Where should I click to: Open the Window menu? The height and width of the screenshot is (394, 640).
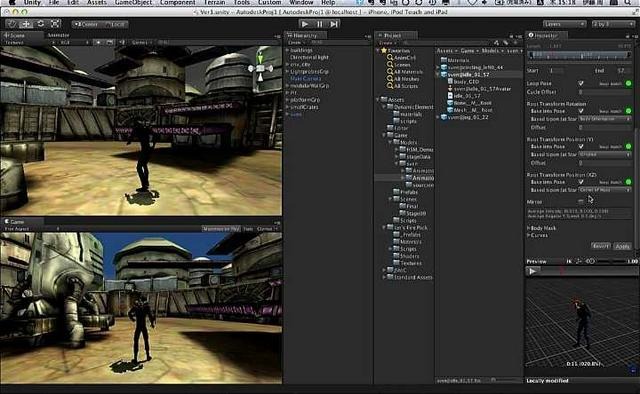point(301,2)
